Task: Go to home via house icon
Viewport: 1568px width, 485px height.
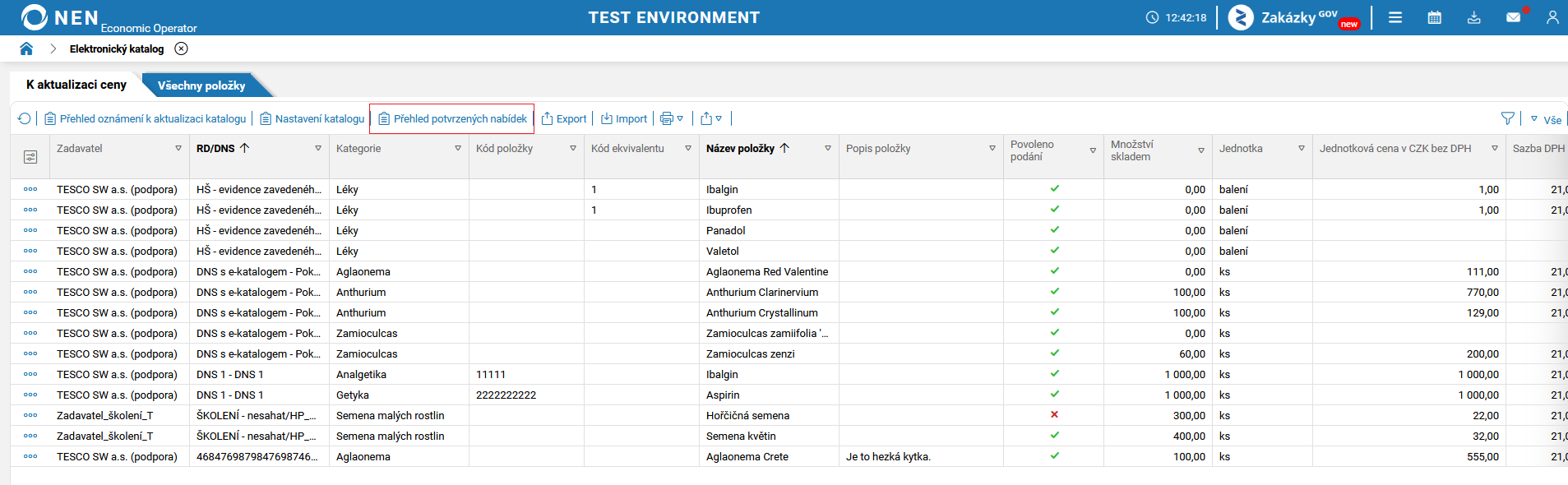Action: (26, 49)
